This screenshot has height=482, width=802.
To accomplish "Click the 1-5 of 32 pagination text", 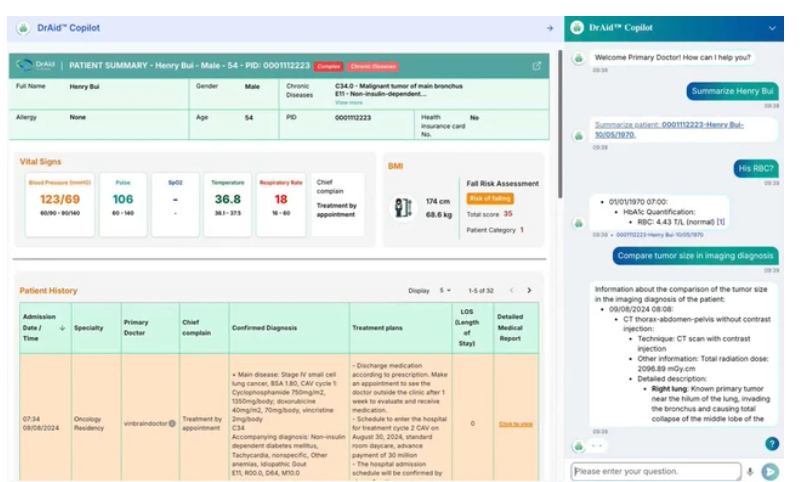I will 481,291.
